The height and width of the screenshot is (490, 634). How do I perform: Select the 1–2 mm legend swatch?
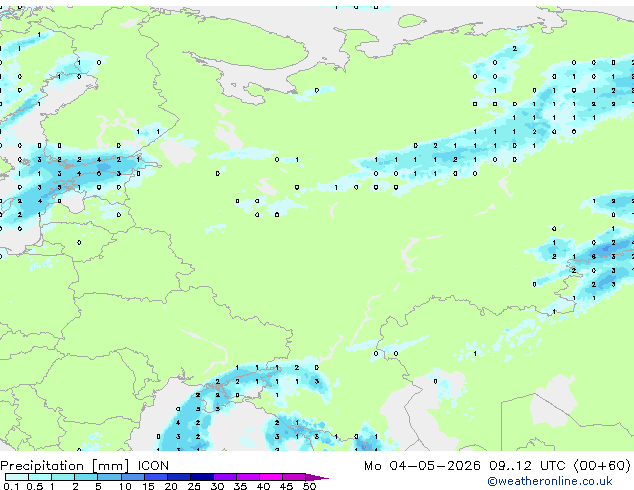click(x=63, y=477)
